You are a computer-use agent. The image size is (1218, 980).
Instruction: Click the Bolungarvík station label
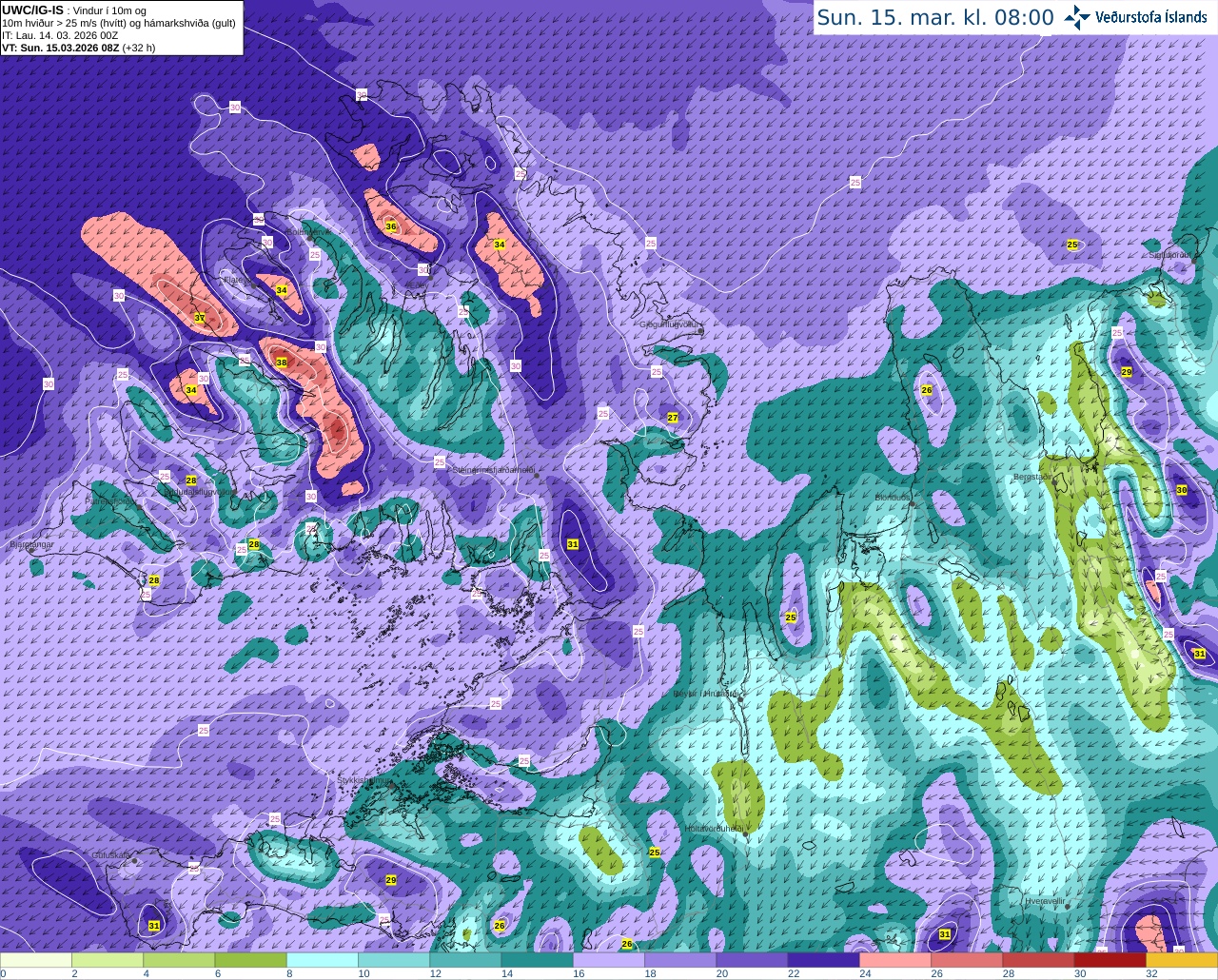coord(308,231)
